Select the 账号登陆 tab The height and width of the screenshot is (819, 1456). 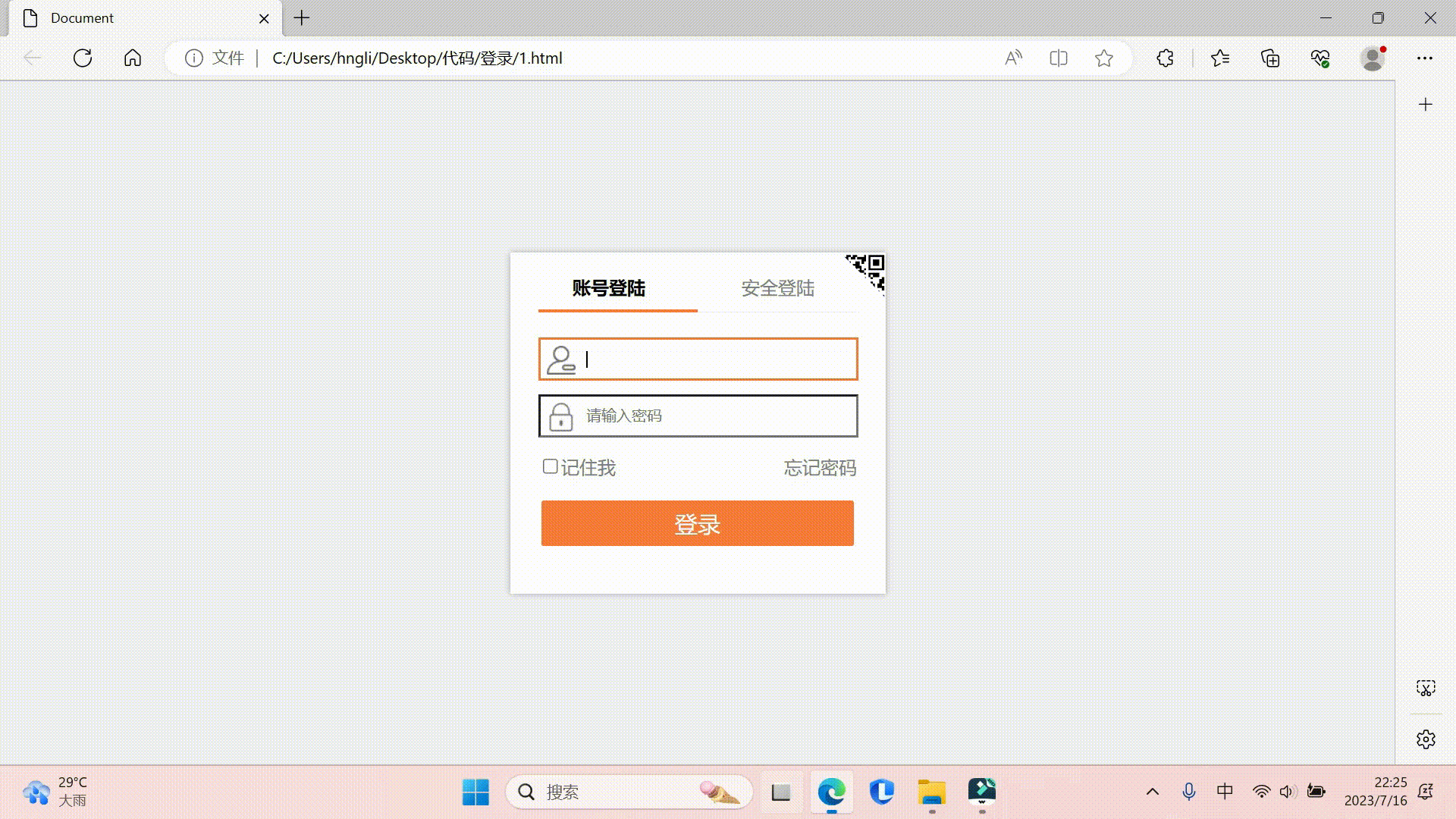click(x=607, y=289)
